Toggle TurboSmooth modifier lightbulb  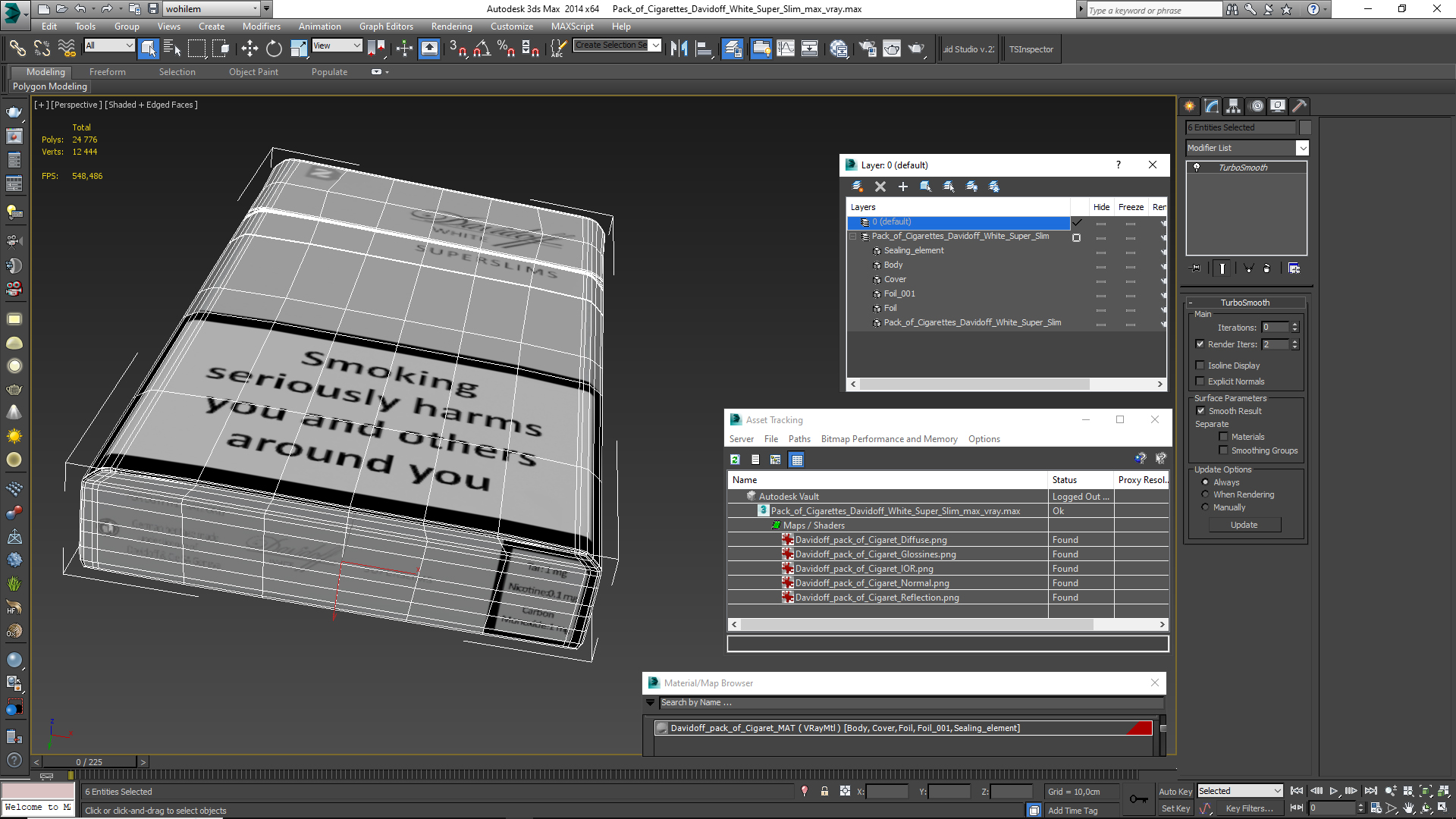click(x=1197, y=168)
